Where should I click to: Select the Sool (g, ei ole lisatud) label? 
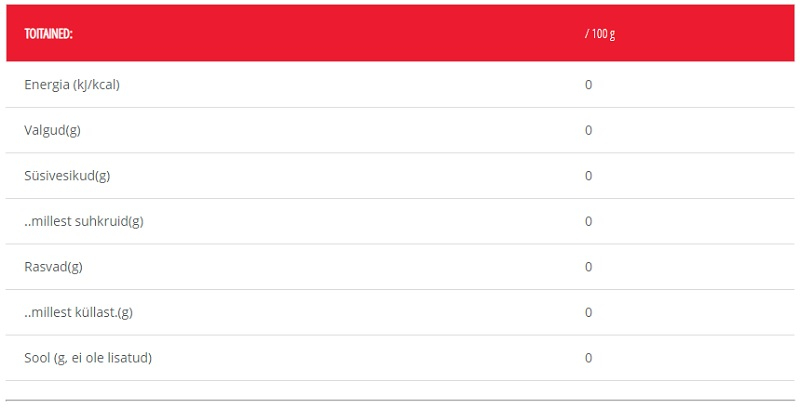(88, 358)
